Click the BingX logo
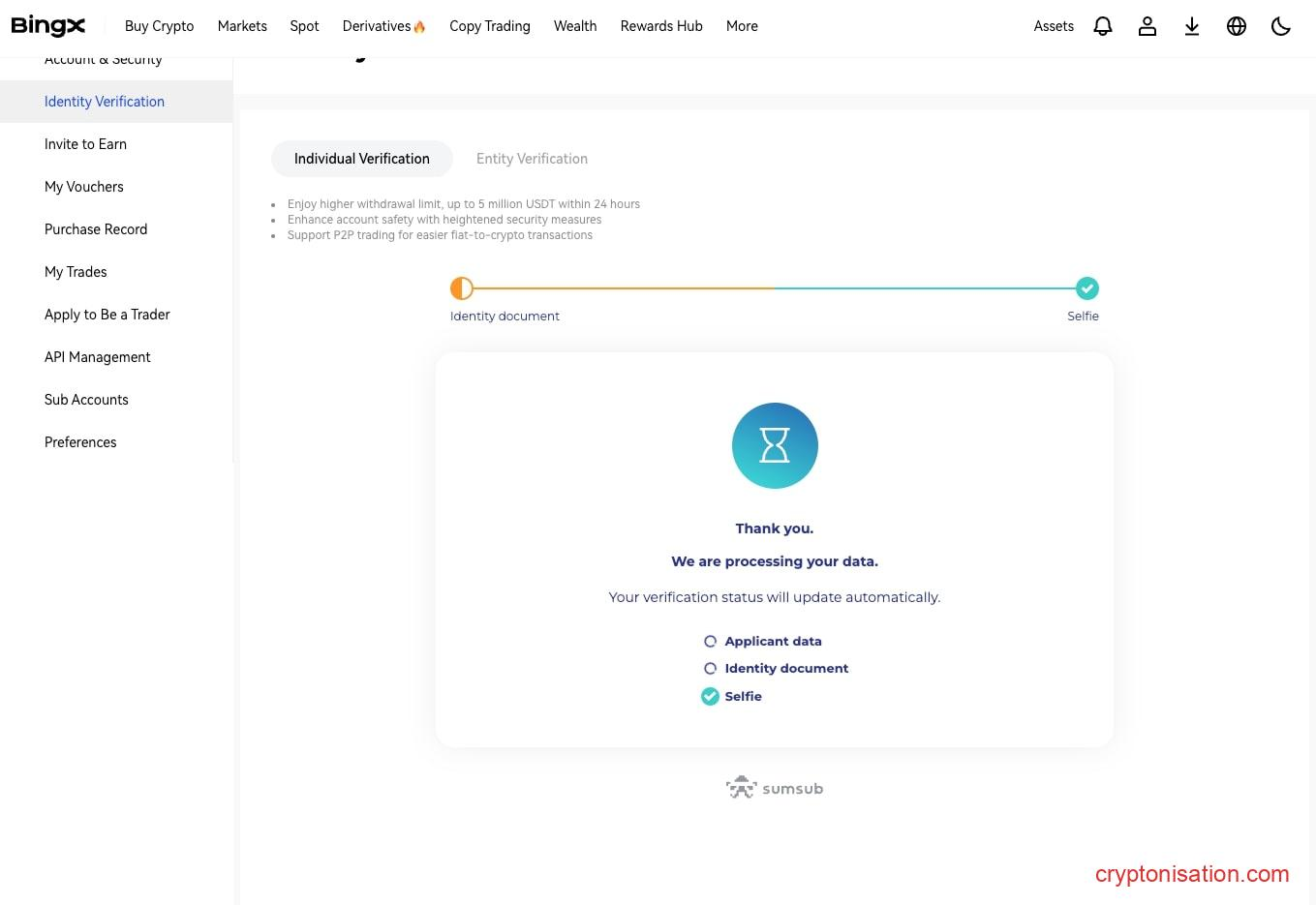The width and height of the screenshot is (1316, 905). [48, 26]
